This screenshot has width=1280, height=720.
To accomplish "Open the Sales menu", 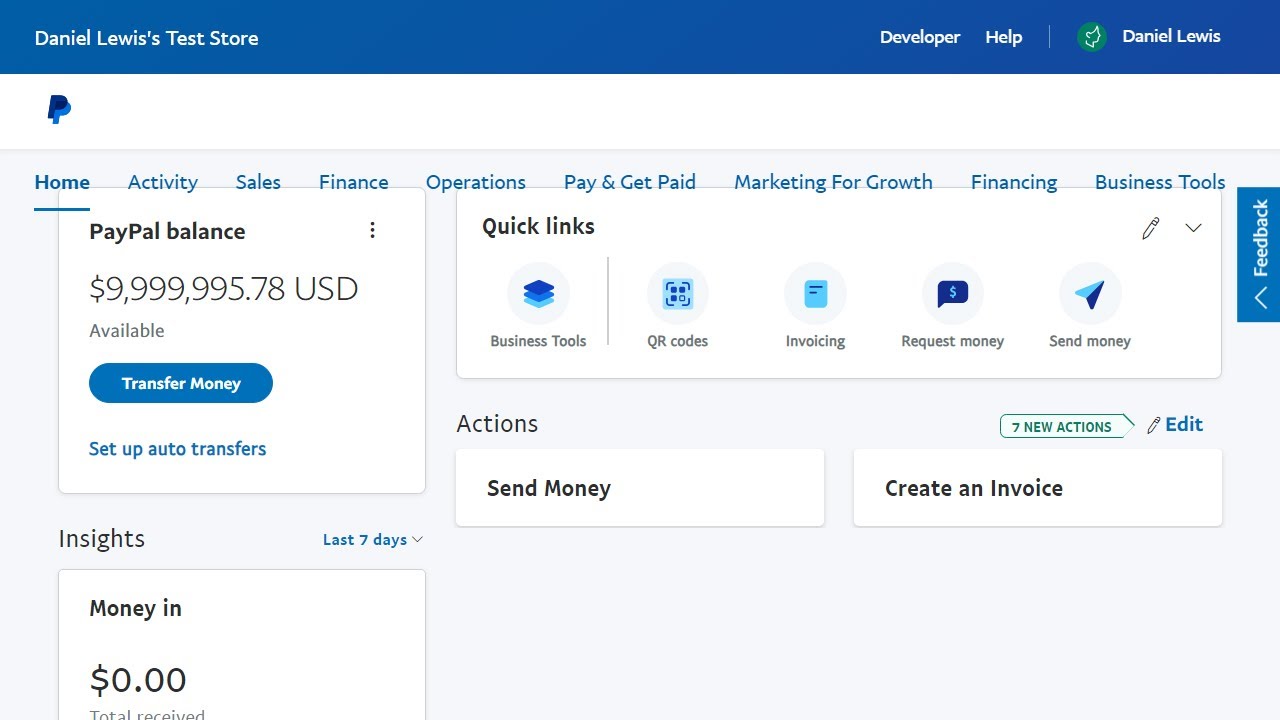I will point(258,182).
